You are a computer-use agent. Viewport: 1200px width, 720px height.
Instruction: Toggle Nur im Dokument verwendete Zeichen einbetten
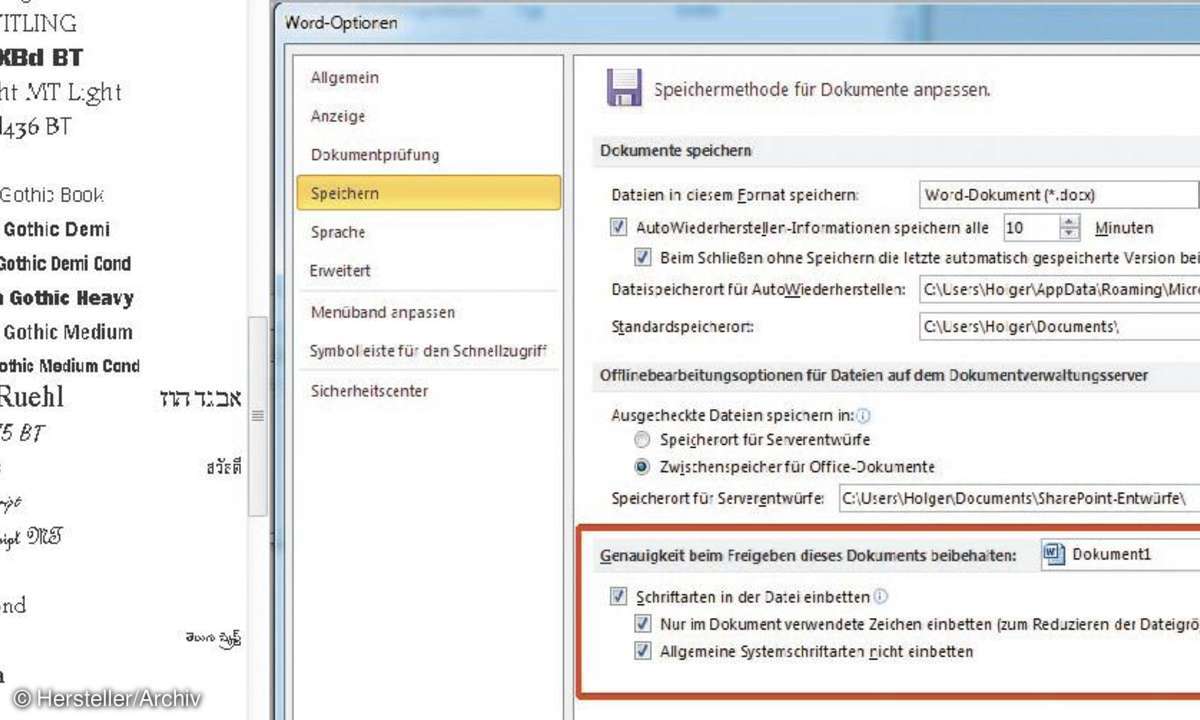(x=643, y=624)
